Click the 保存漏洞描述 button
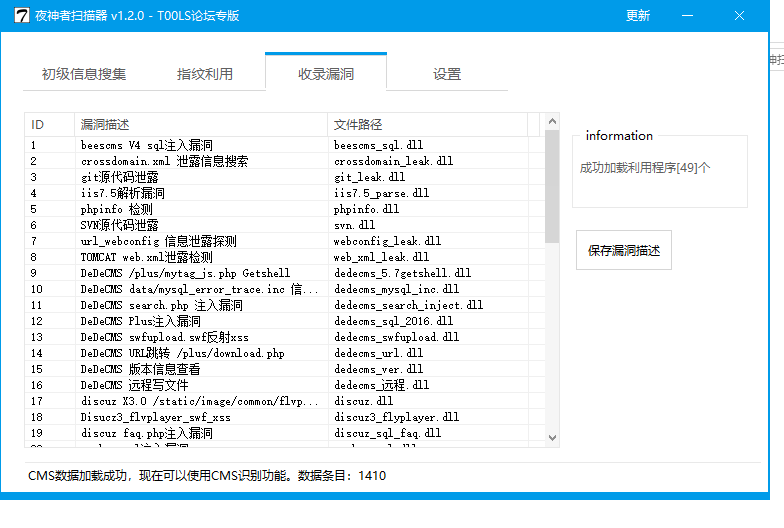The image size is (784, 528). (624, 251)
